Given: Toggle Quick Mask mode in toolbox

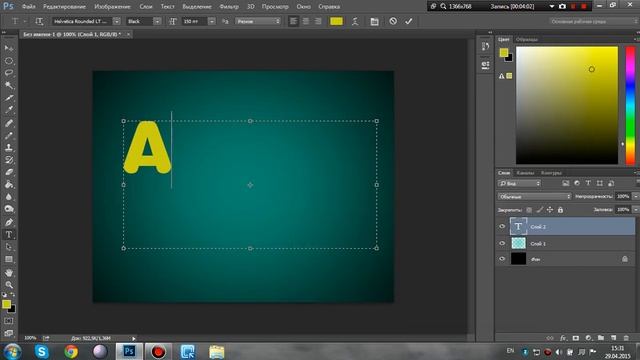Looking at the screenshot, I should (9, 321).
